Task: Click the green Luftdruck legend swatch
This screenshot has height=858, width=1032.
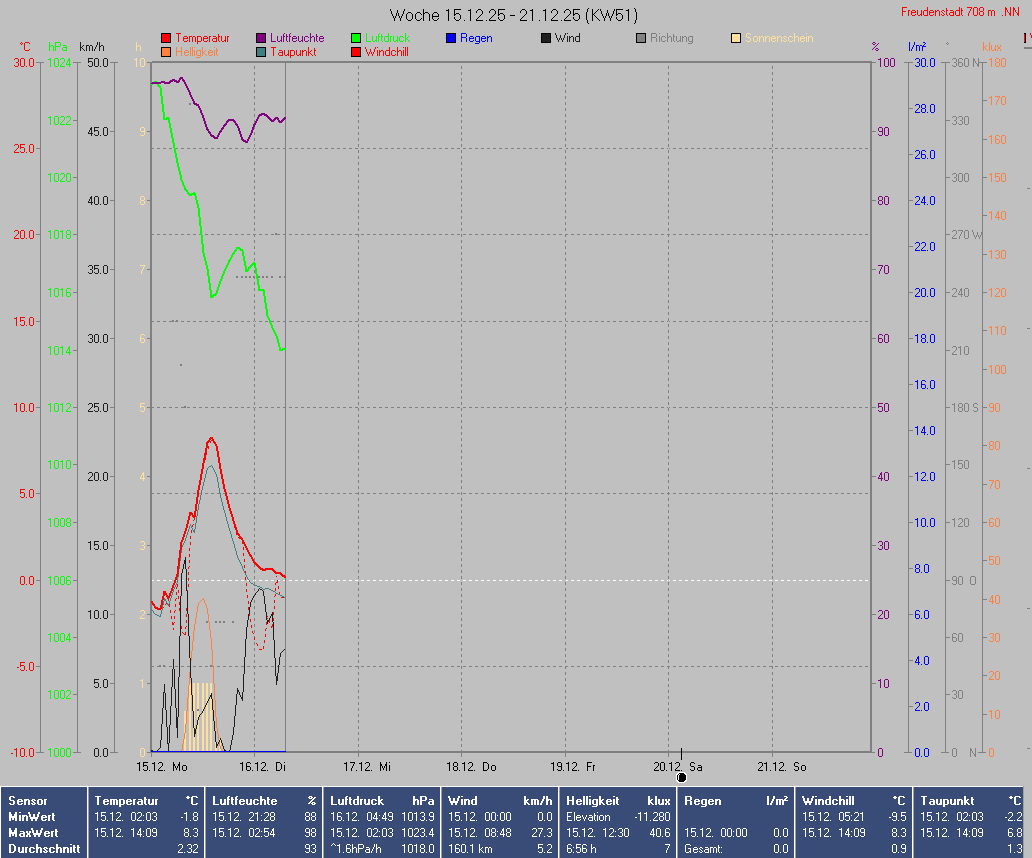Action: (x=356, y=38)
